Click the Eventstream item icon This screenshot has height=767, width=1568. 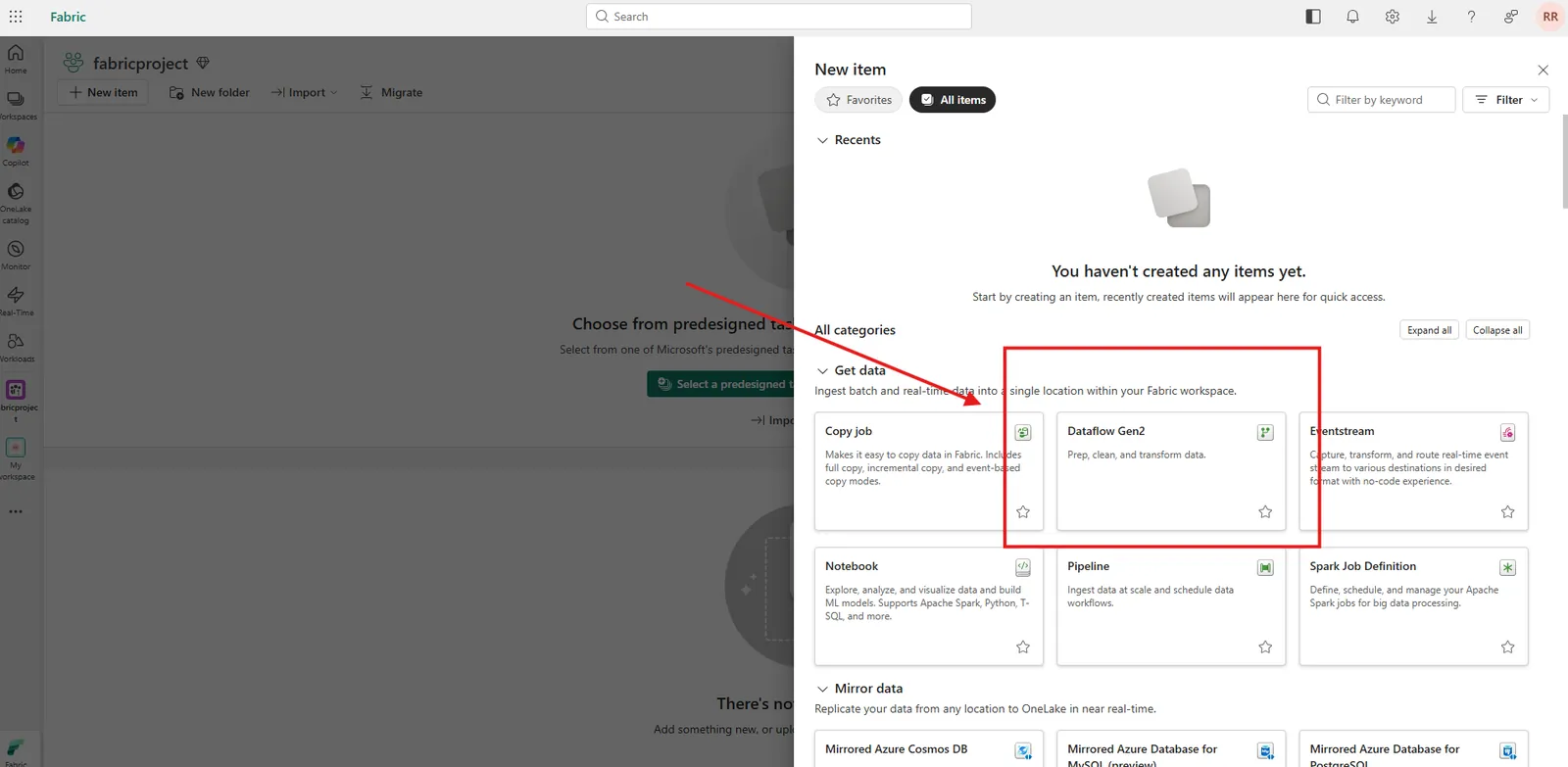(1507, 432)
